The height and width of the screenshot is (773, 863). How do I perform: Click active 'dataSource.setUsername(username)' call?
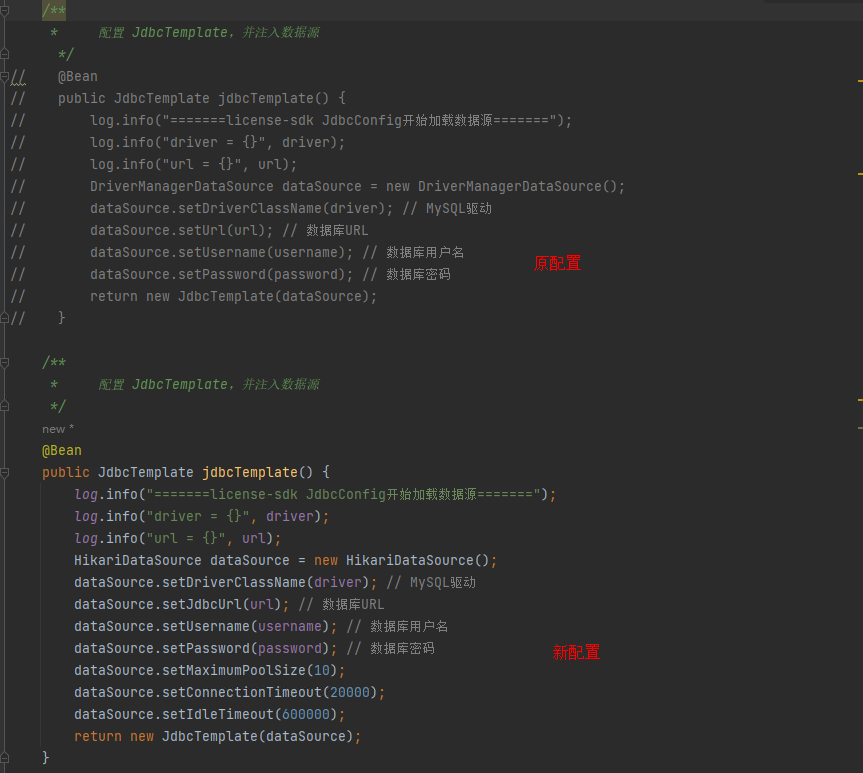tap(205, 627)
